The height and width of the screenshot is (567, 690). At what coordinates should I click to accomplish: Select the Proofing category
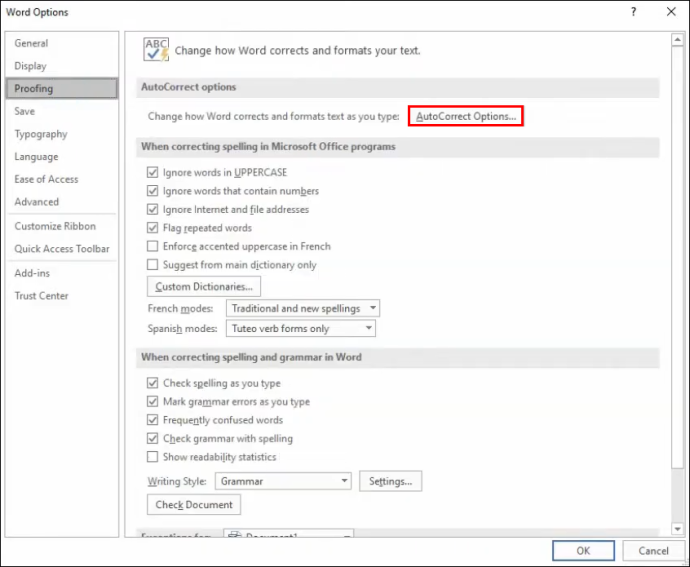point(62,88)
